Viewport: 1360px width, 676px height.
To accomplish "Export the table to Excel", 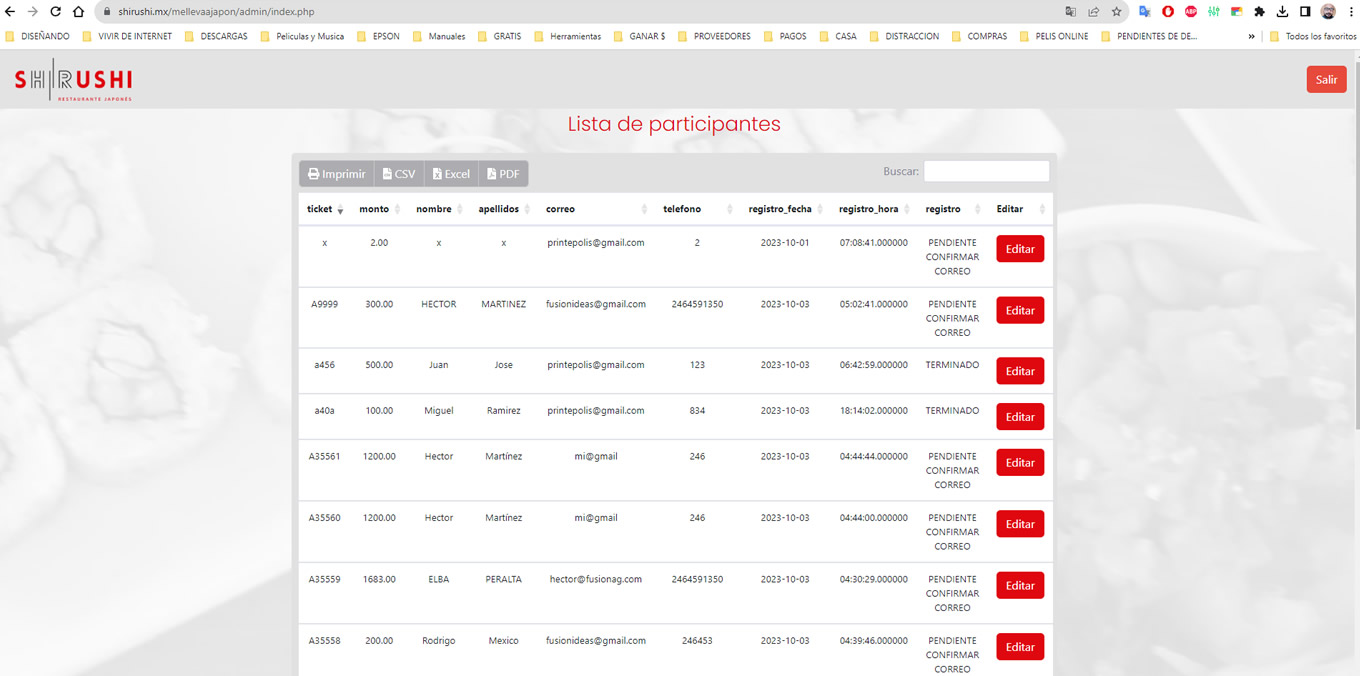I will (x=451, y=174).
